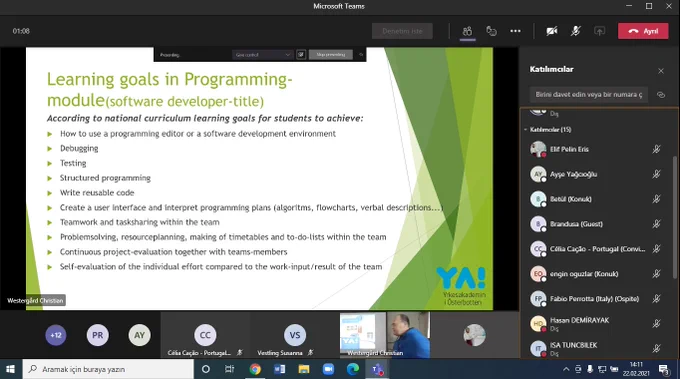Click muted mic icon for Brandusa (Guest)
The image size is (680, 379).
point(656,224)
